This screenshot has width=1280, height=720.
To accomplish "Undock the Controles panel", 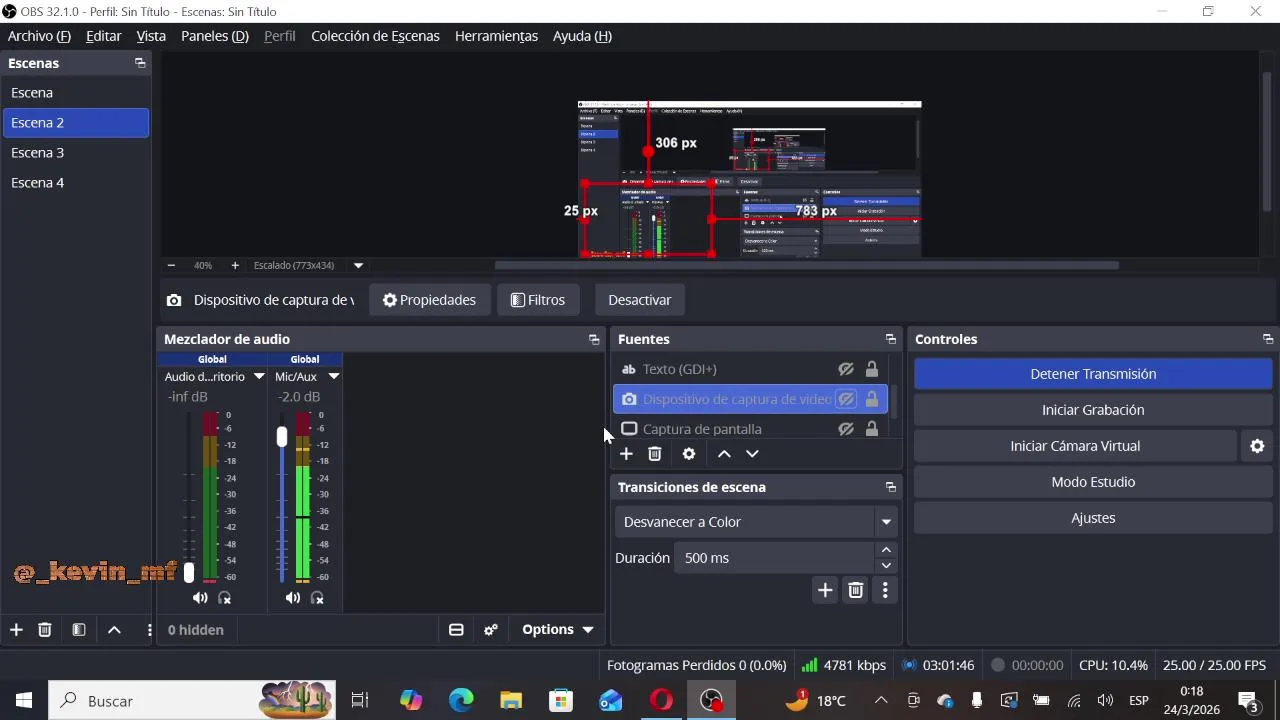I will pos(1268,340).
